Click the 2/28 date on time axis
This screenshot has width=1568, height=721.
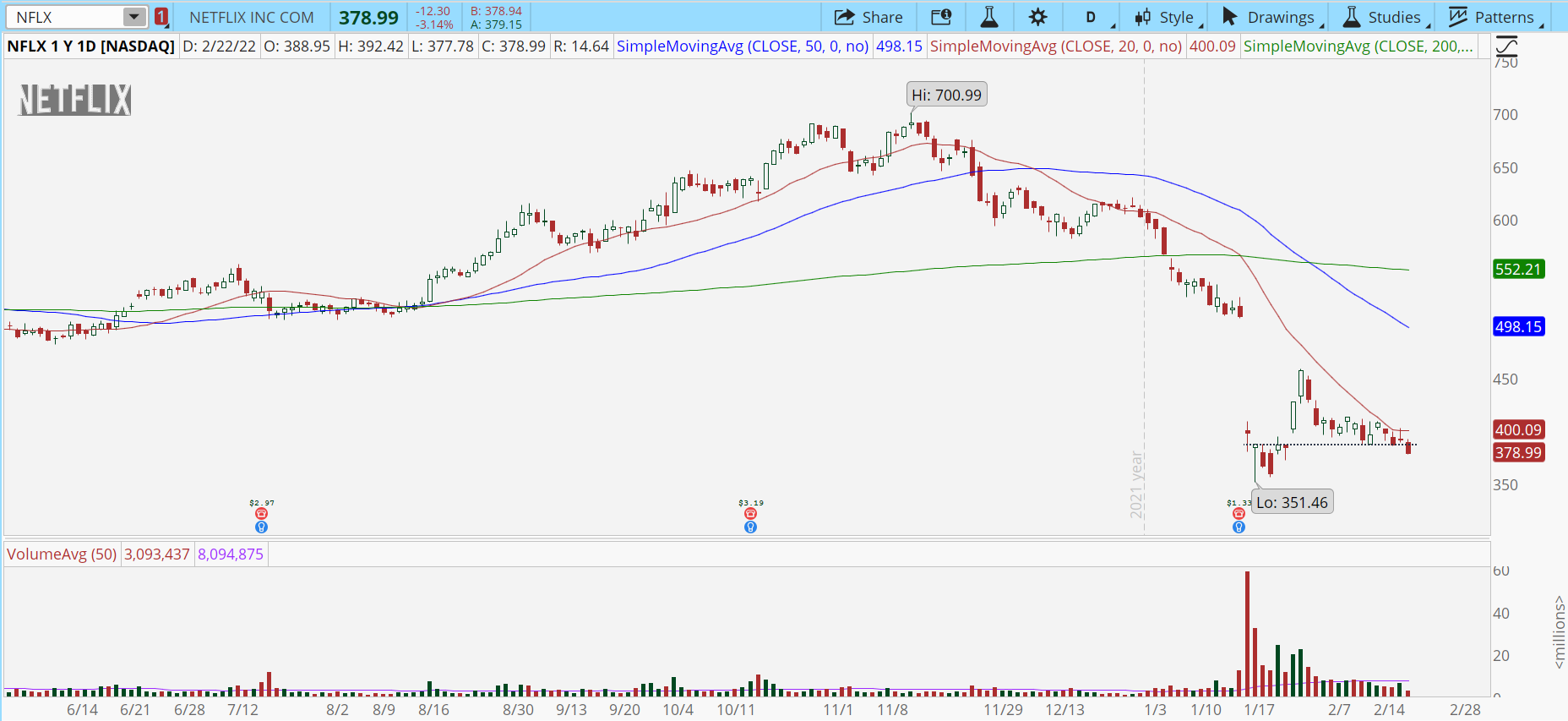[1465, 710]
